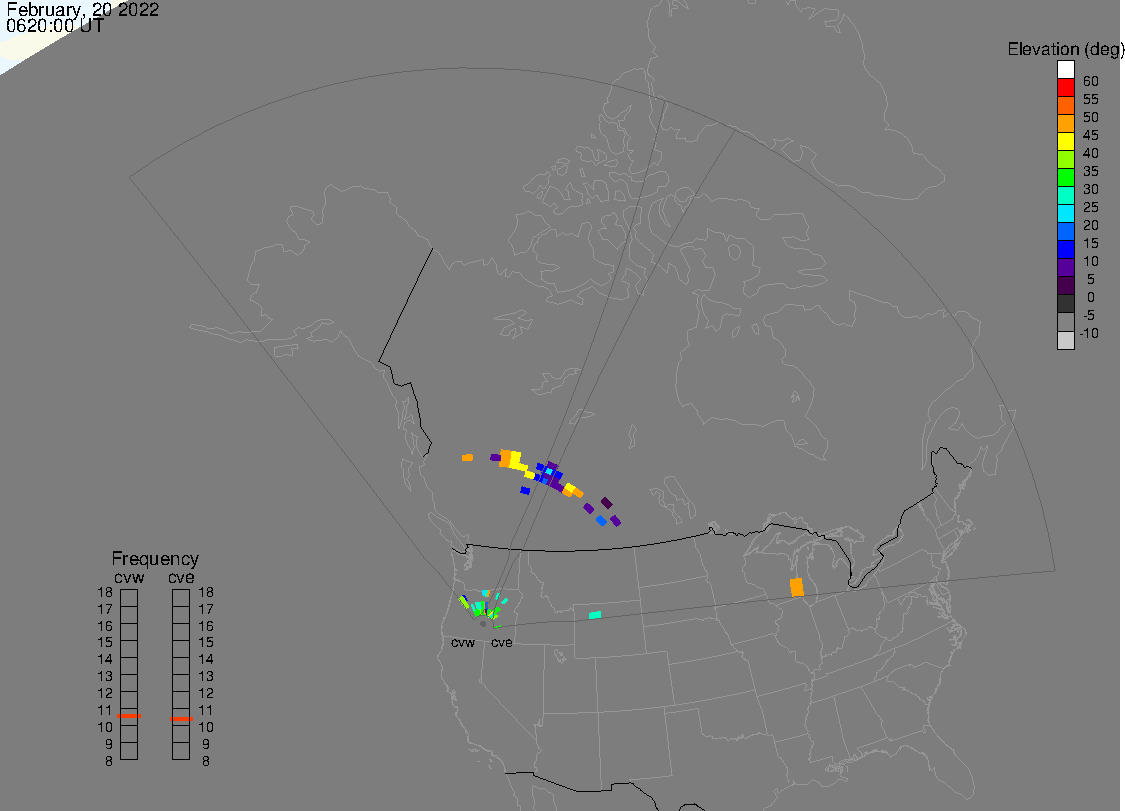This screenshot has height=811, width=1125.
Task: Click the radar station dot above the cvw label
Action: (x=483, y=624)
